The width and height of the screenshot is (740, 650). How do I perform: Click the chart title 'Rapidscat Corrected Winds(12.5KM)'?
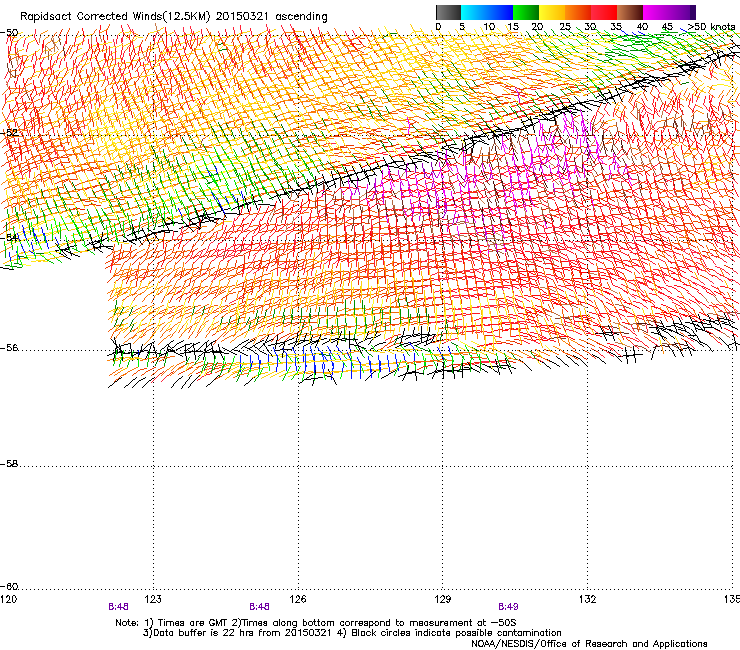(115, 17)
